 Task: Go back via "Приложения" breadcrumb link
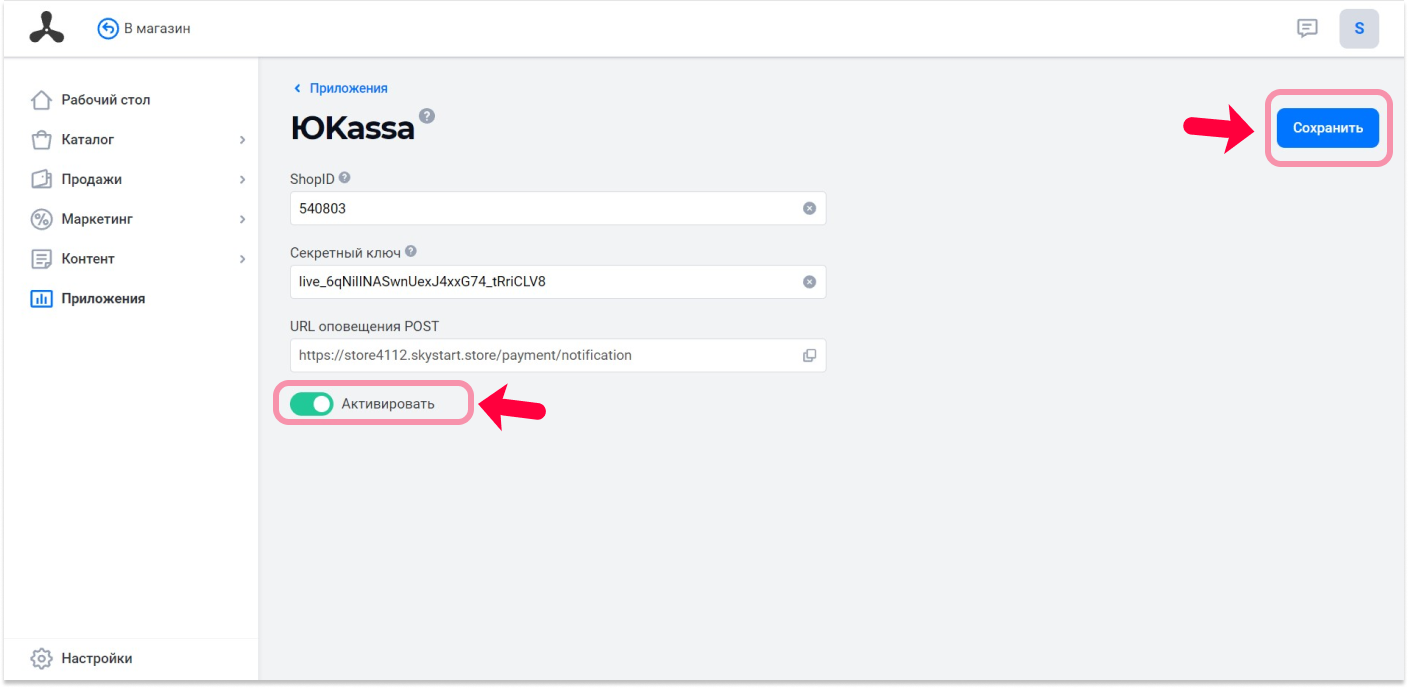point(349,88)
